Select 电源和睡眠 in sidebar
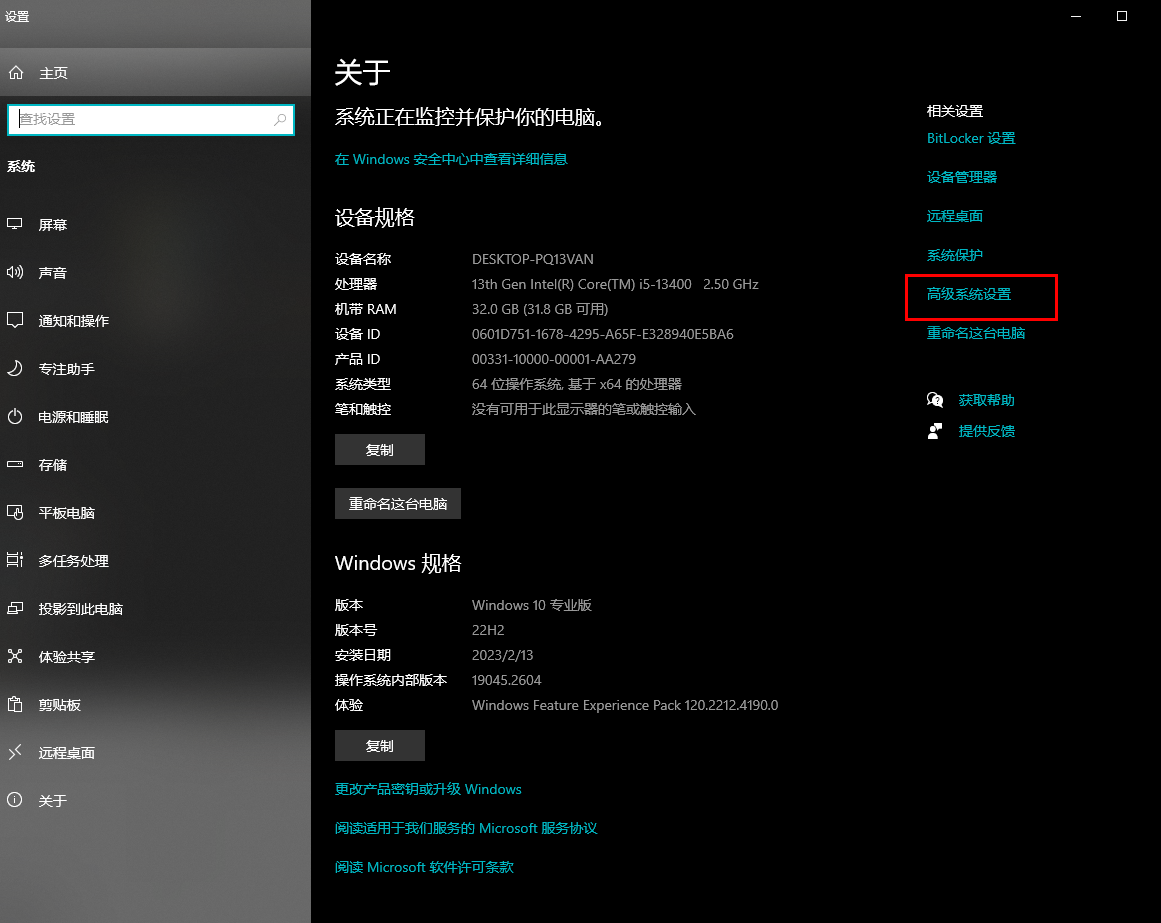1161x923 pixels. [155, 417]
